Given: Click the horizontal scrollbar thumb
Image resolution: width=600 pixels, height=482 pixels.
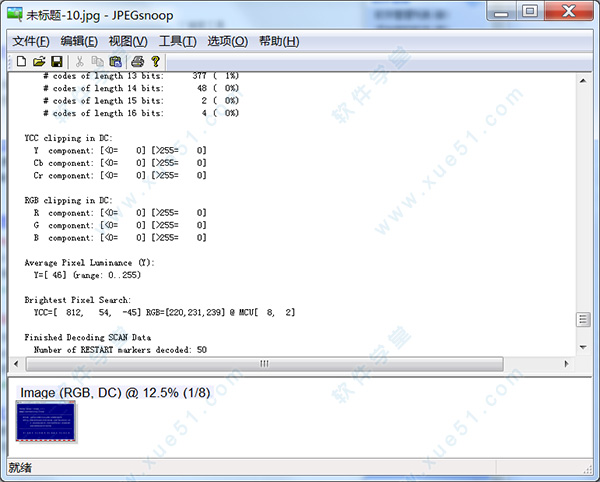Looking at the screenshot, I should (x=264, y=364).
